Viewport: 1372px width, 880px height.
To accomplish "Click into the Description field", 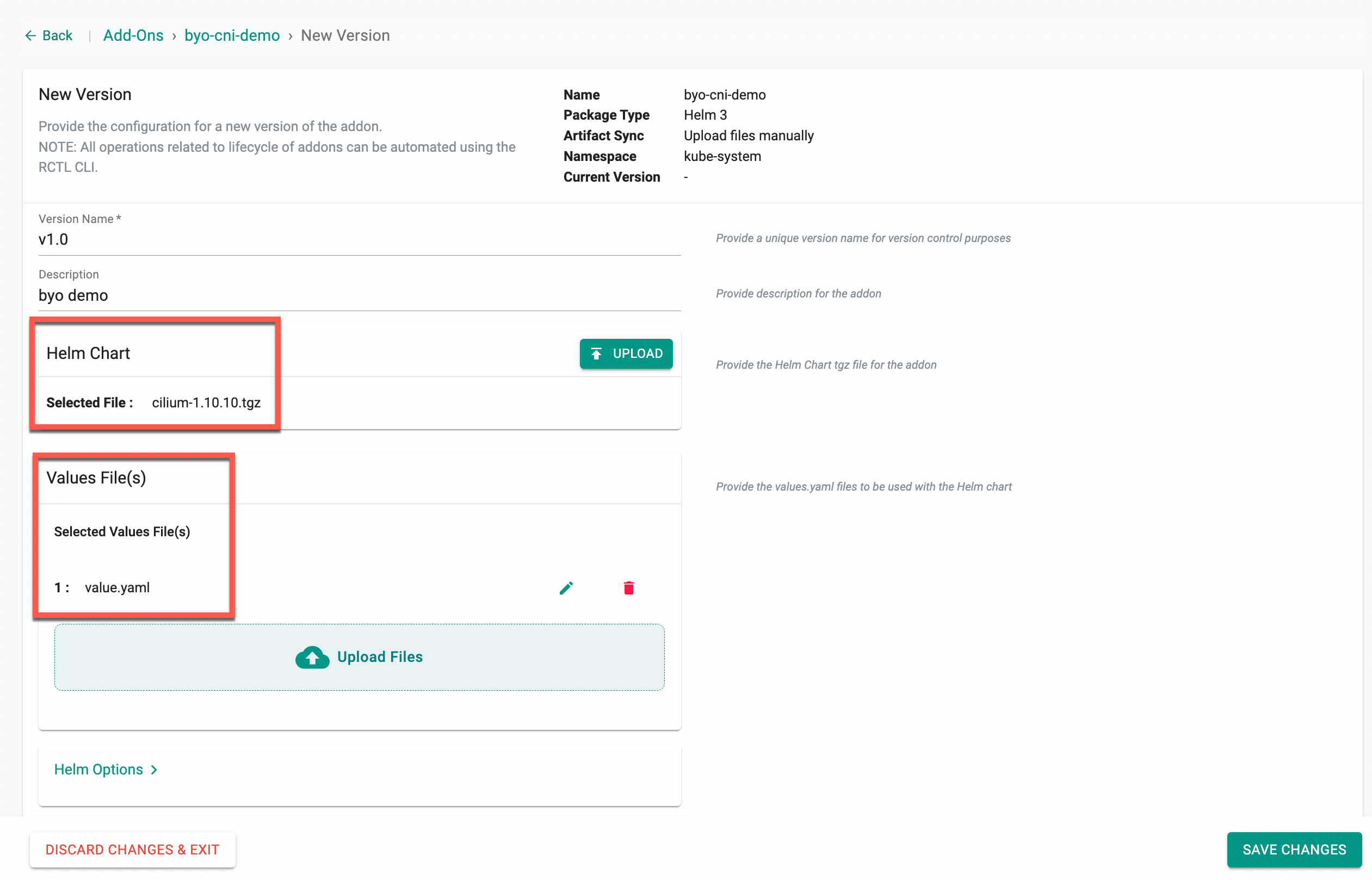I will point(359,295).
